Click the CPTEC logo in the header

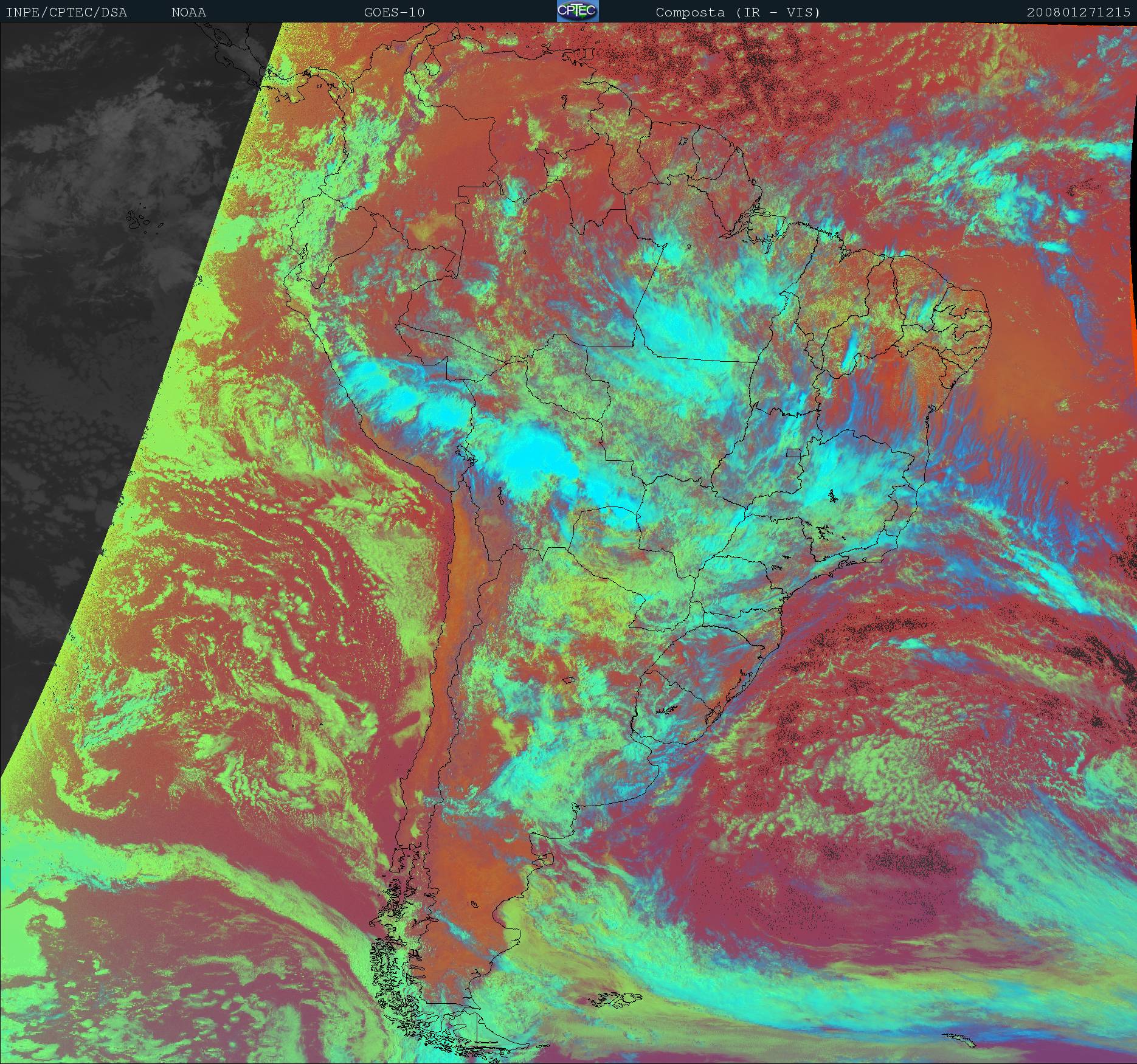(578, 11)
